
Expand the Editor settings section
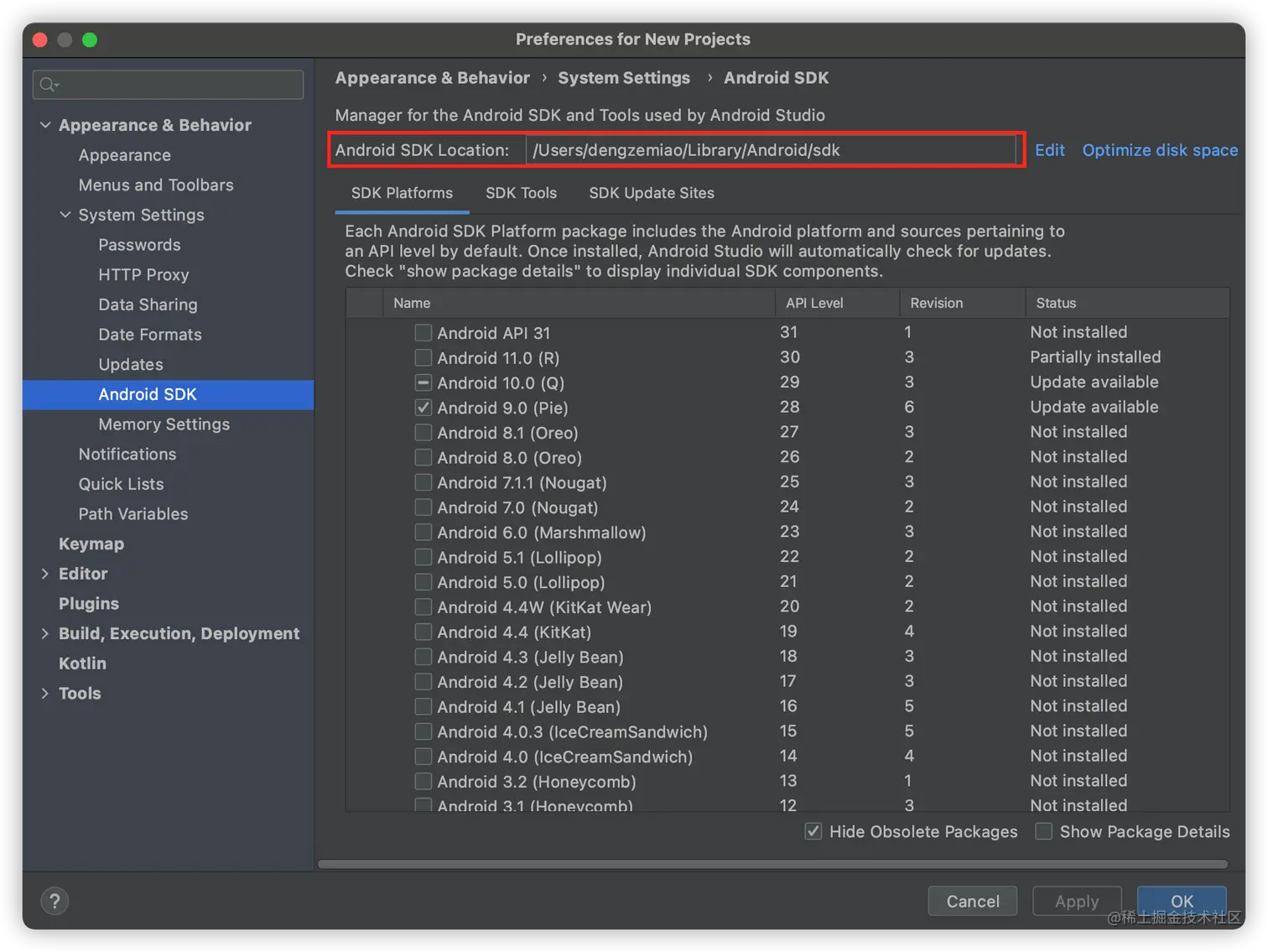pyautogui.click(x=45, y=574)
